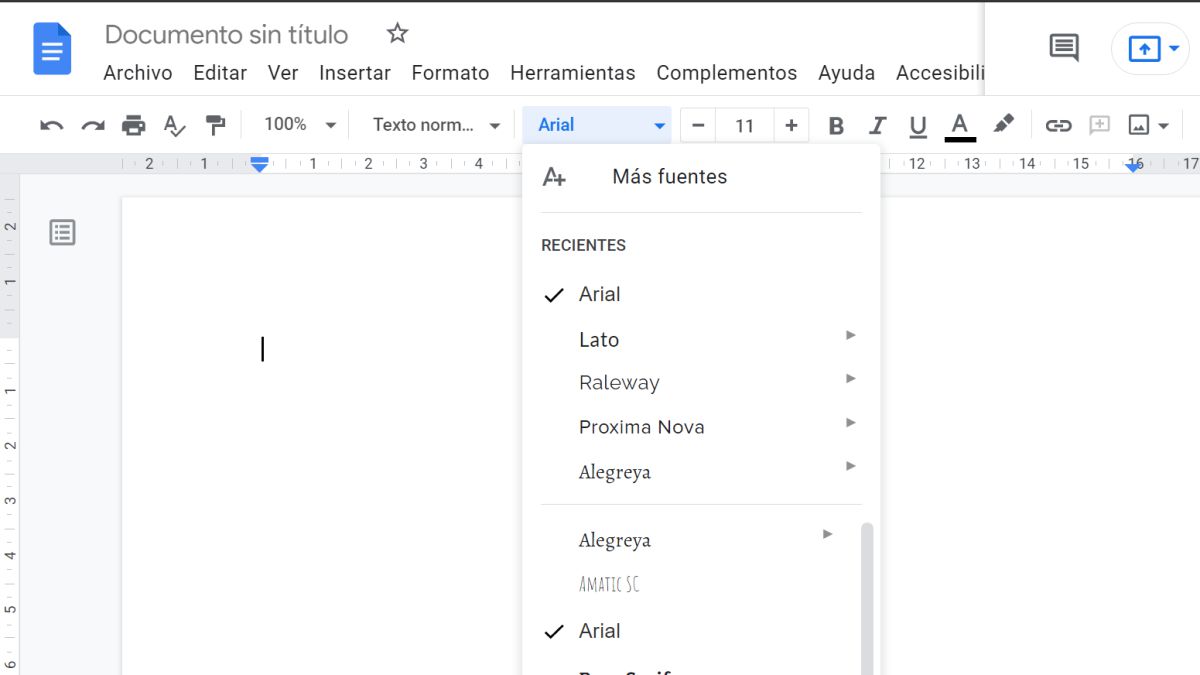Click the insert image icon
This screenshot has width=1200, height=675.
[1140, 124]
